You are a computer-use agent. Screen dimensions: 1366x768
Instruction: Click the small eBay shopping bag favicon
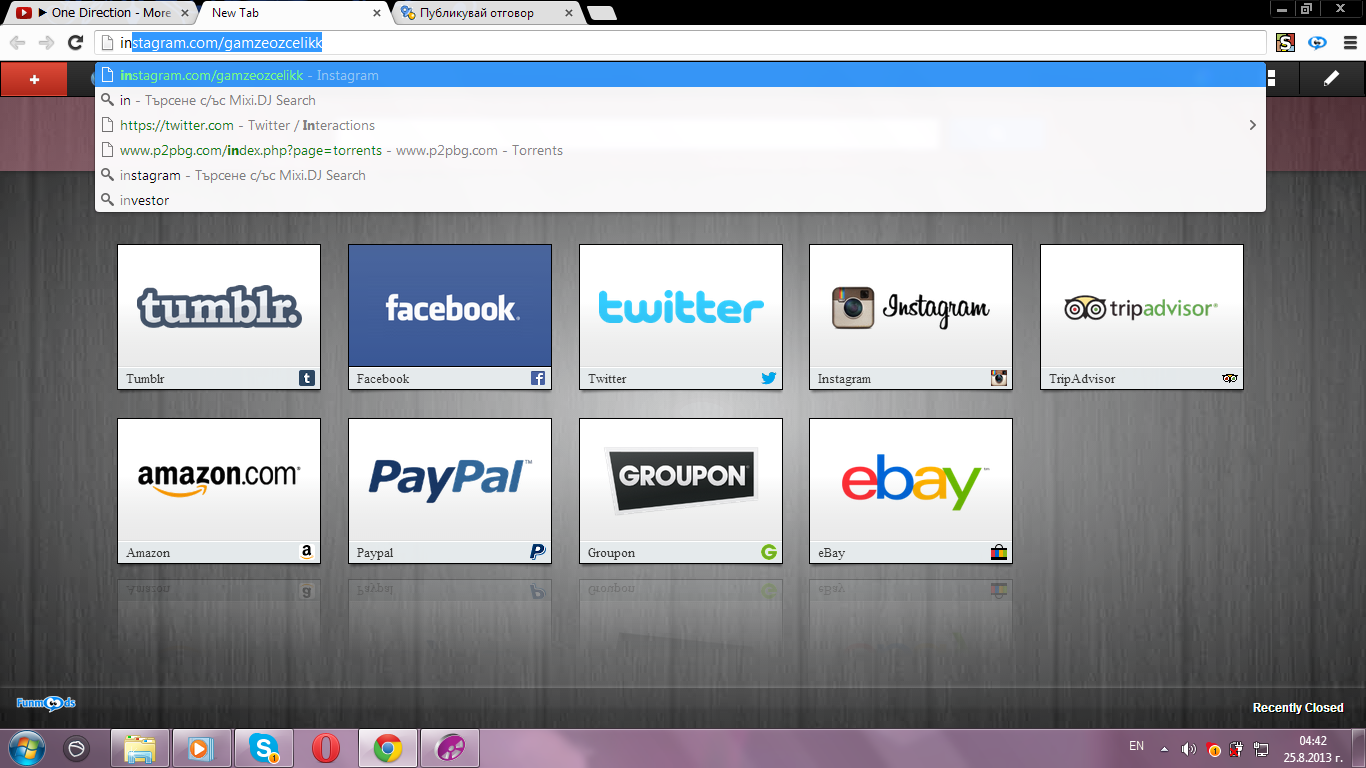coord(999,552)
